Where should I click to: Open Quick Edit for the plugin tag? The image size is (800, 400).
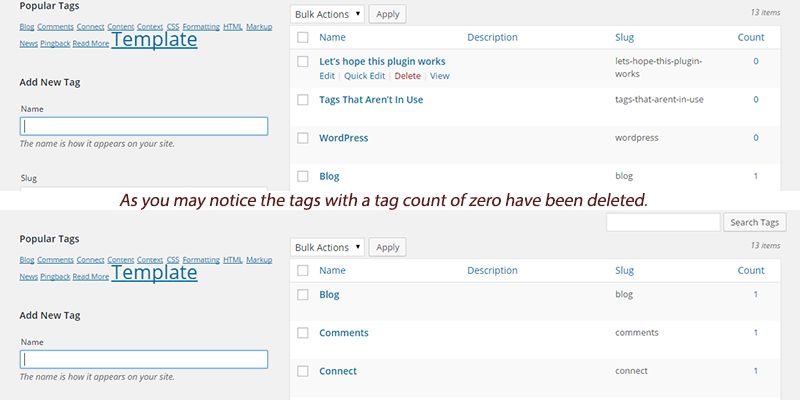[x=365, y=76]
